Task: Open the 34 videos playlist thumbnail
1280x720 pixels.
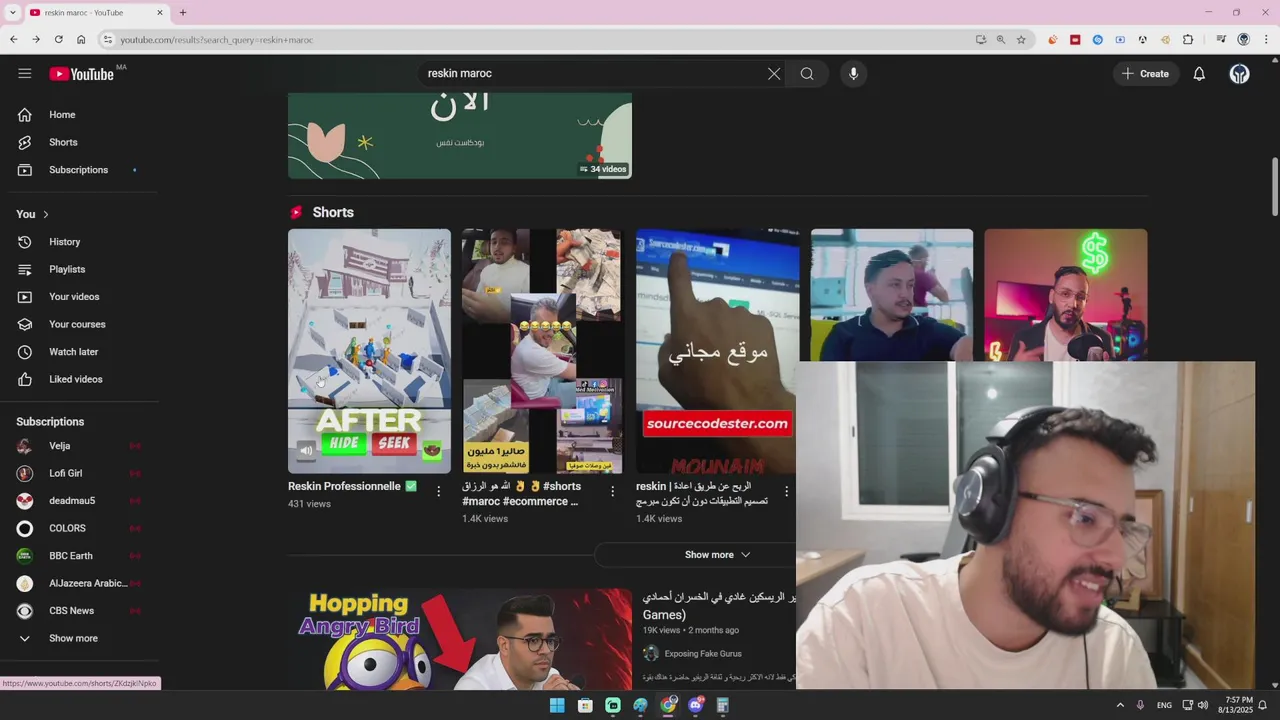Action: pyautogui.click(x=460, y=136)
